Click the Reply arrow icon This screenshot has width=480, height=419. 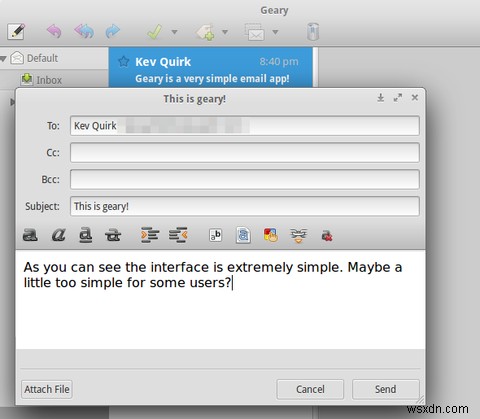coord(54,32)
